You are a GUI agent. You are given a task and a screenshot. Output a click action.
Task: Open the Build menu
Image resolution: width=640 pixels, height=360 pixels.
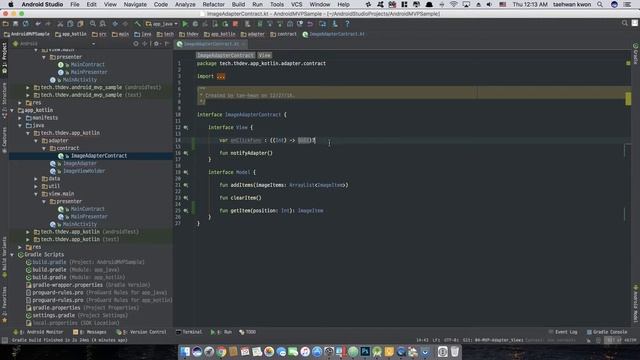(238, 4)
